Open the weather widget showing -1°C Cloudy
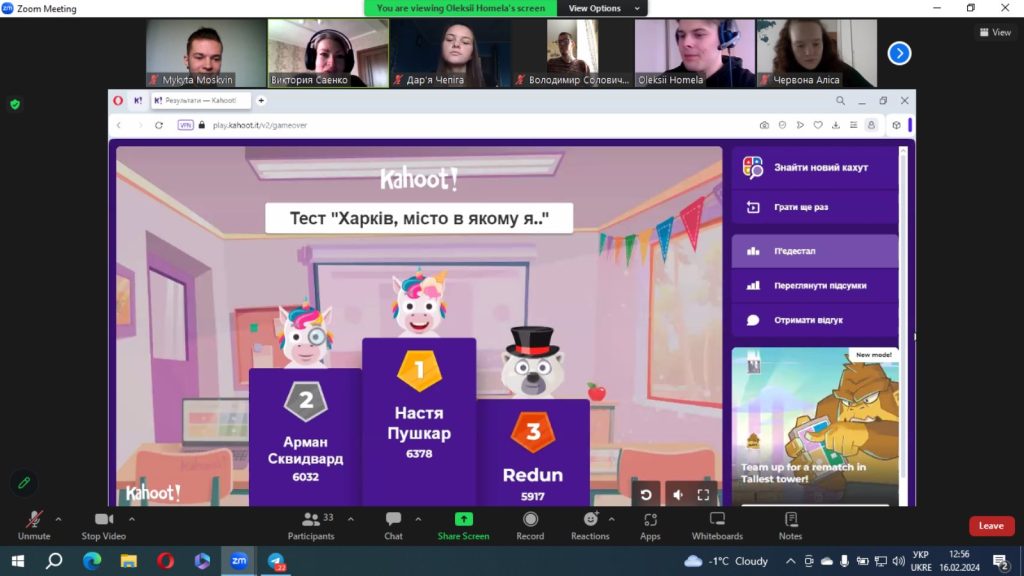Image resolution: width=1024 pixels, height=576 pixels. [726, 561]
